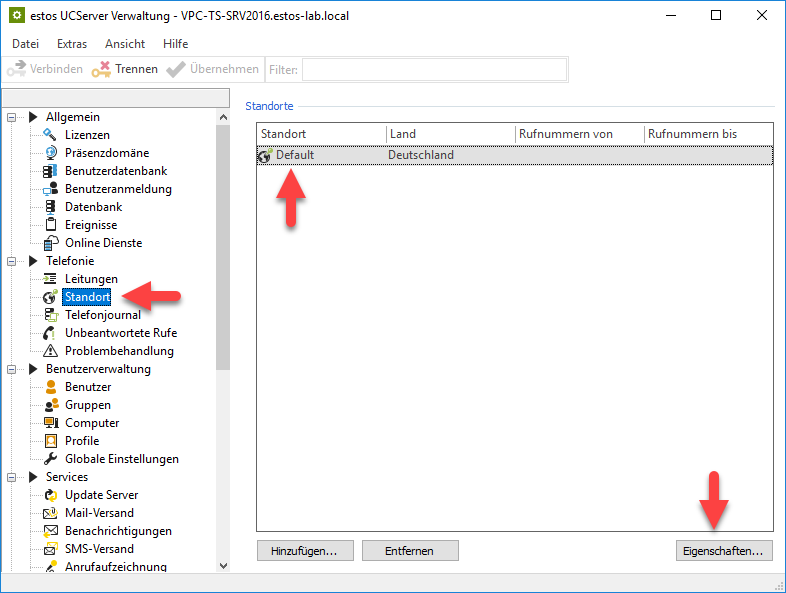Open Telefonjournal via its icon
The width and height of the screenshot is (786, 593).
pos(50,315)
